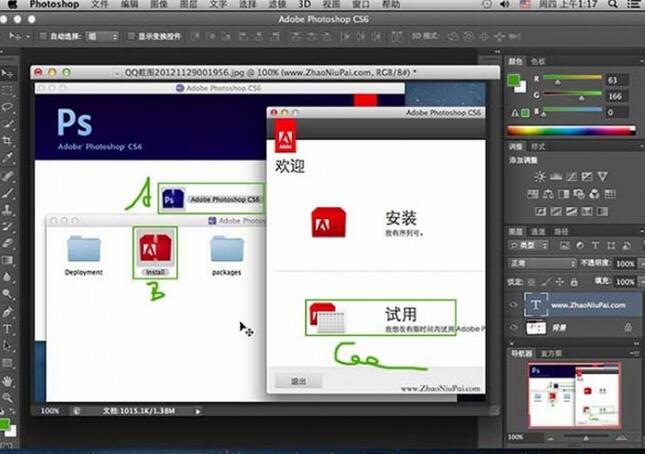645x454 pixels.
Task: Select the Spot Healing Brush tool
Action: click(7, 176)
